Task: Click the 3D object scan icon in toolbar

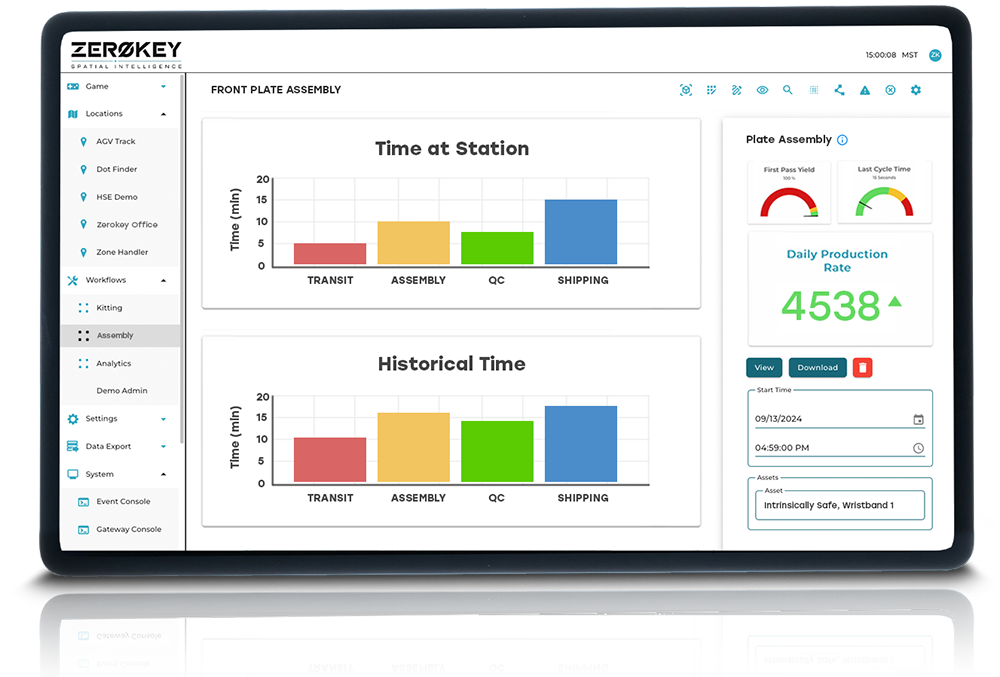Action: click(x=686, y=90)
